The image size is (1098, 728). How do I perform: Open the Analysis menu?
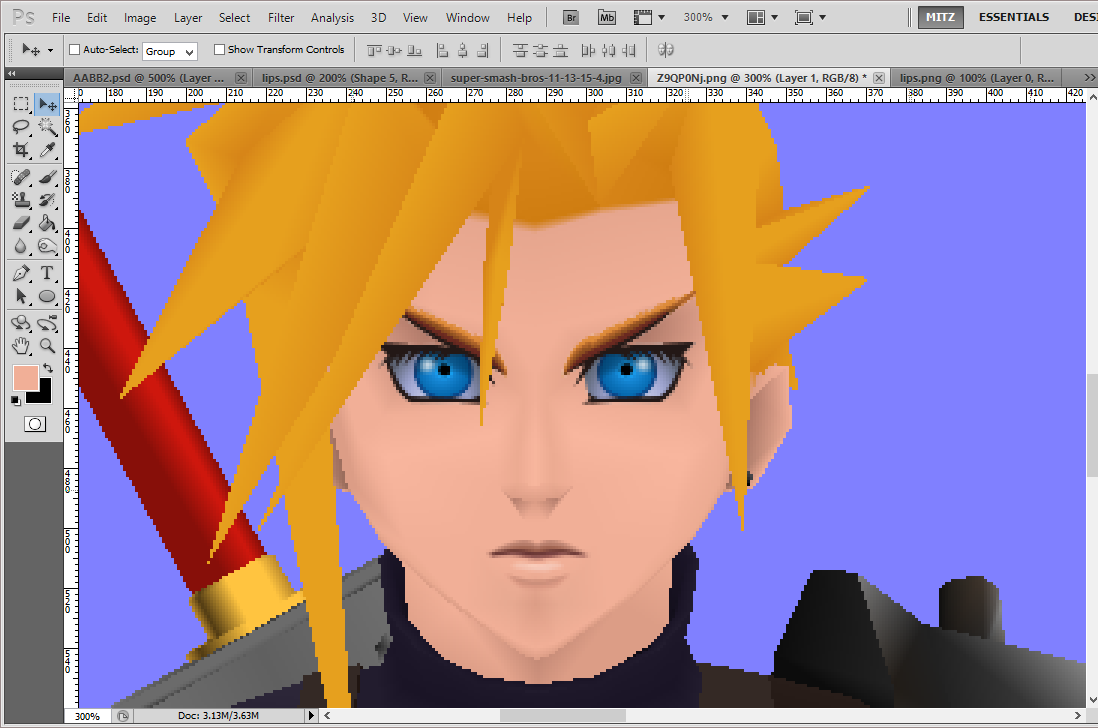coord(333,18)
